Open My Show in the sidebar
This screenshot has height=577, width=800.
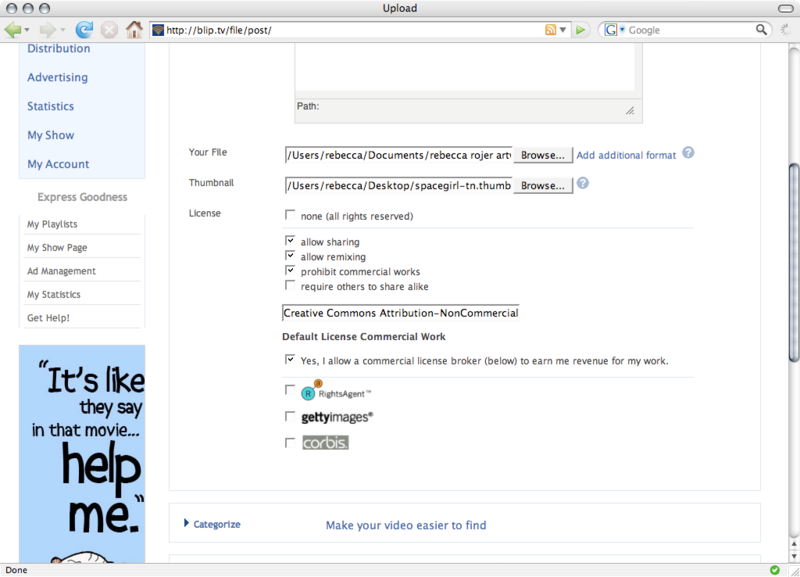tap(51, 135)
